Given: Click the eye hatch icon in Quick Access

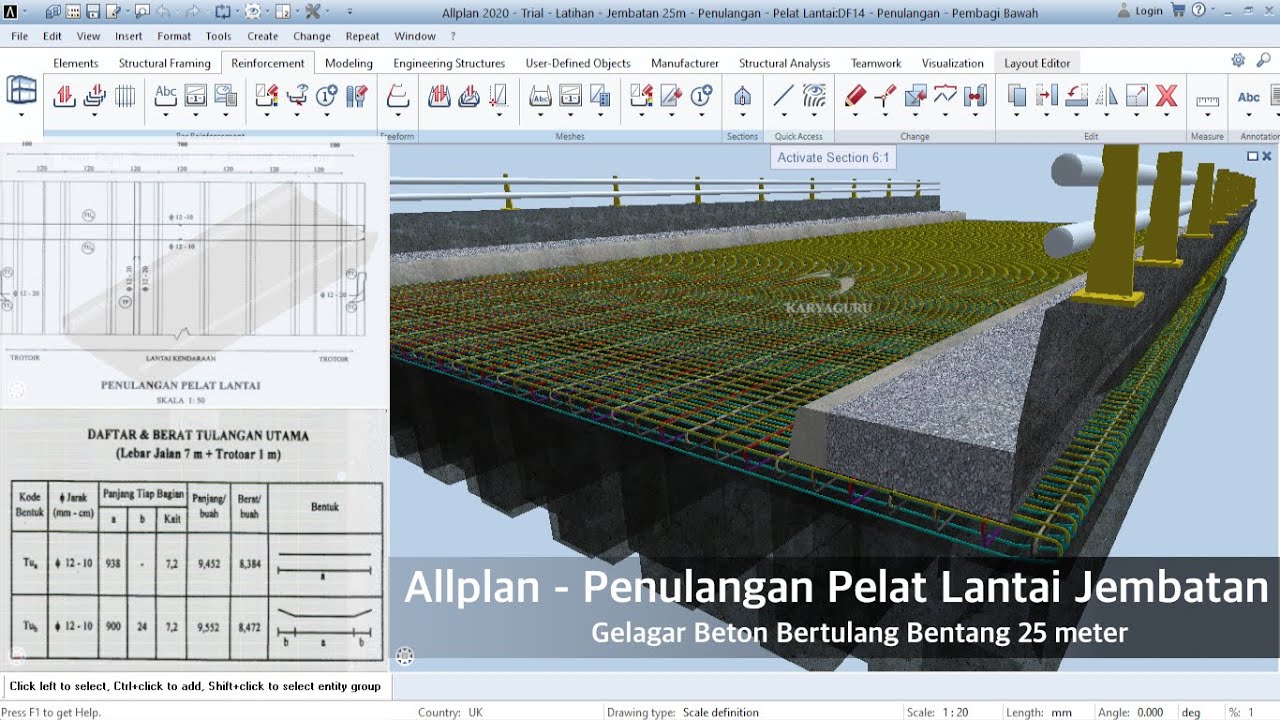Looking at the screenshot, I should pyautogui.click(x=815, y=96).
